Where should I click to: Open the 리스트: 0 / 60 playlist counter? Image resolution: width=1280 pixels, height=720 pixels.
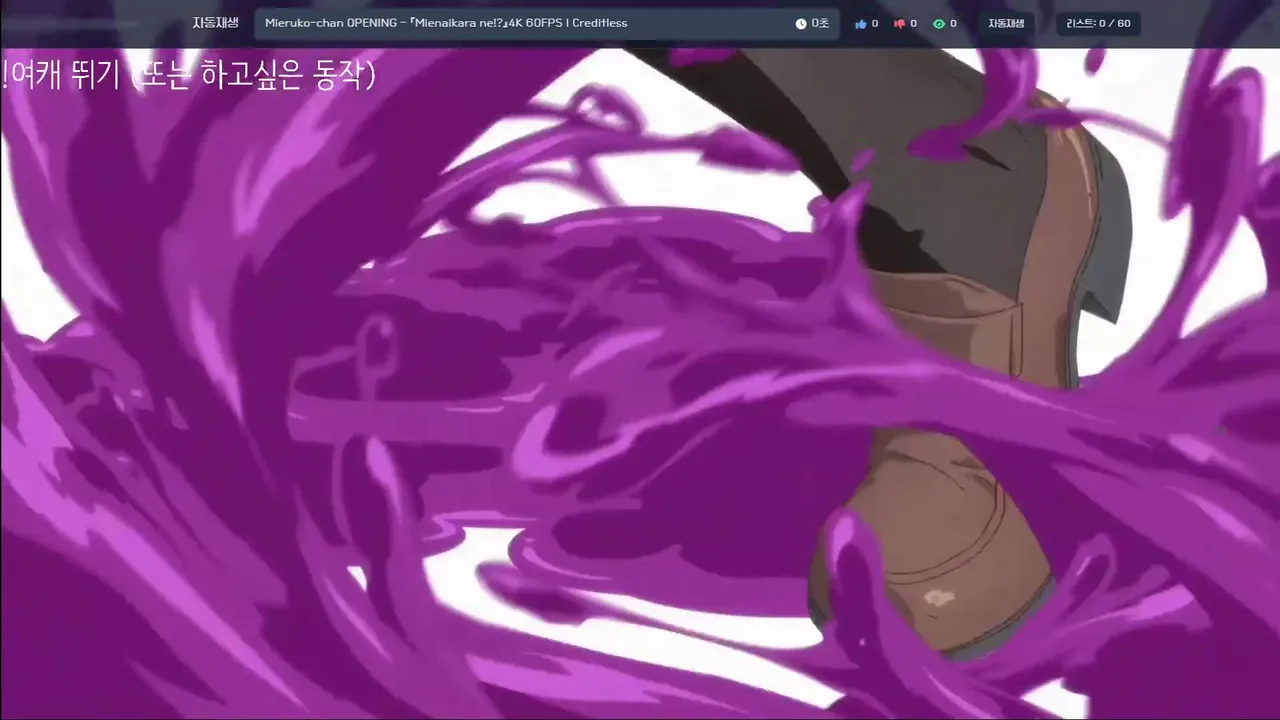1098,23
